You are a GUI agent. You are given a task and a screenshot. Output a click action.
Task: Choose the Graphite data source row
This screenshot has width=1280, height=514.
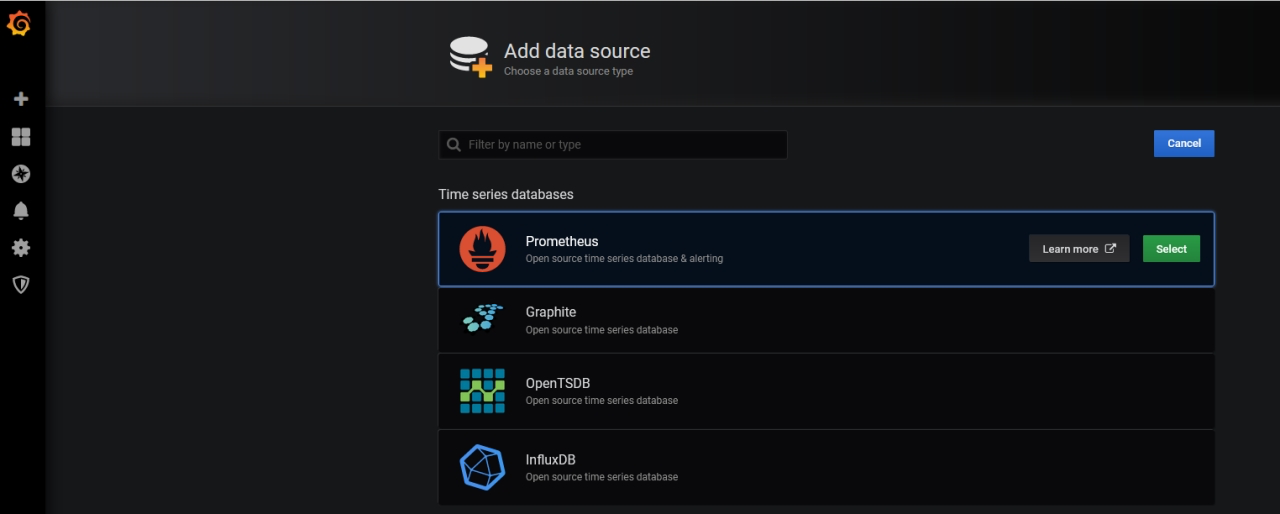pos(826,320)
